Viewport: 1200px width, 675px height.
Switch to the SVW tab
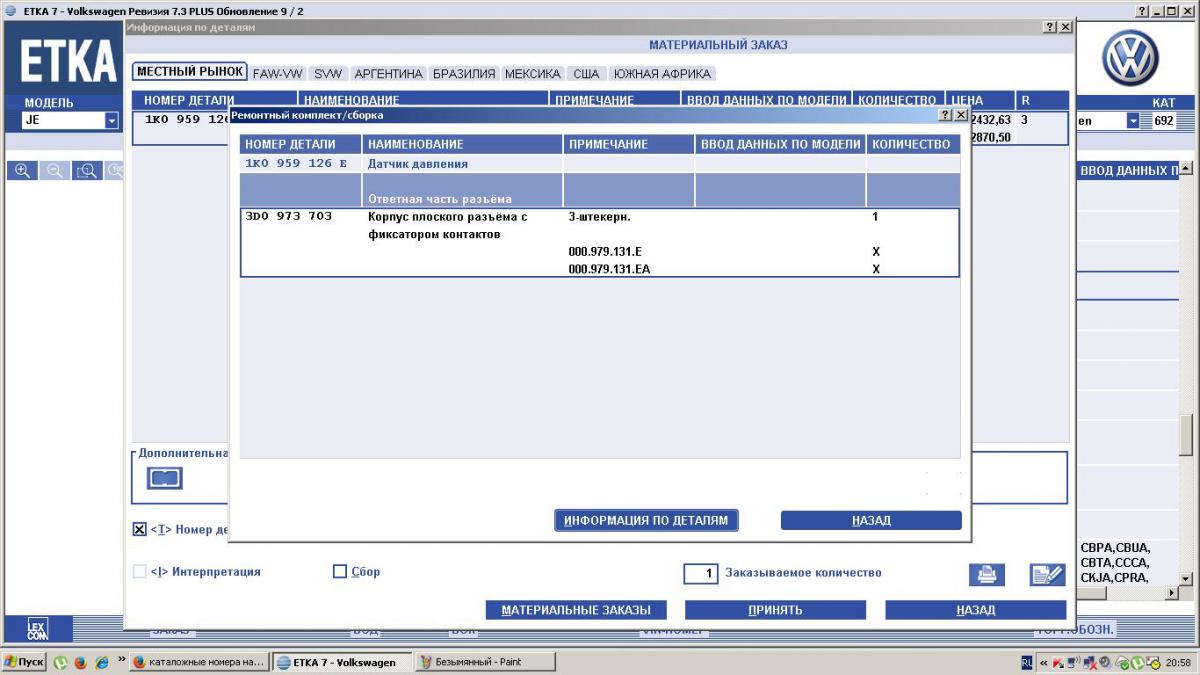point(328,74)
